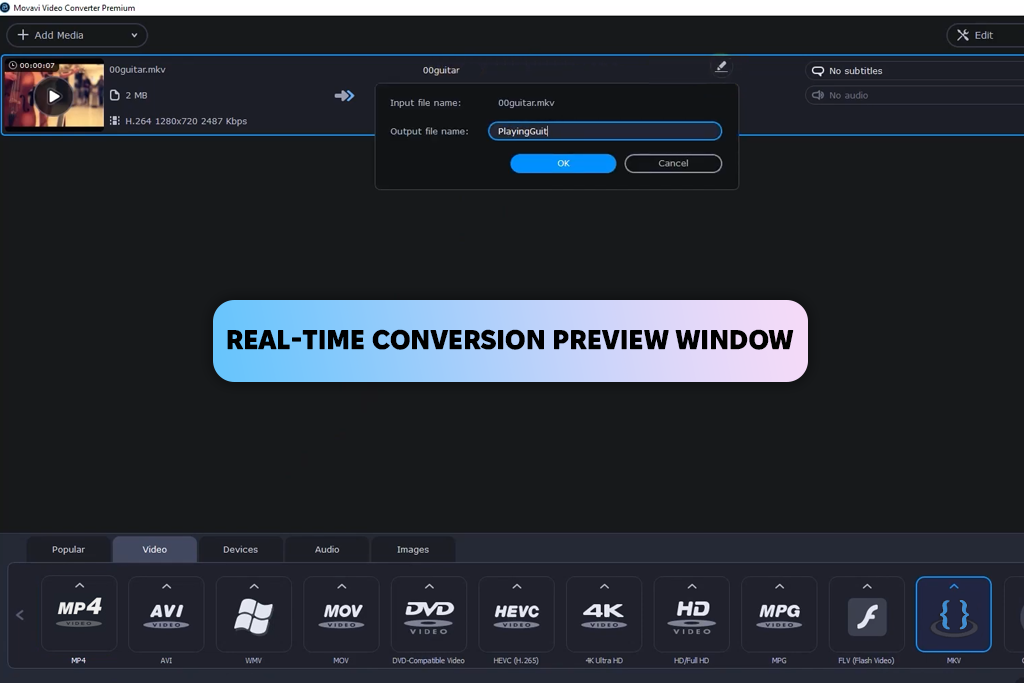
Task: Expand MOV presets with the chevron above
Action: tap(342, 586)
